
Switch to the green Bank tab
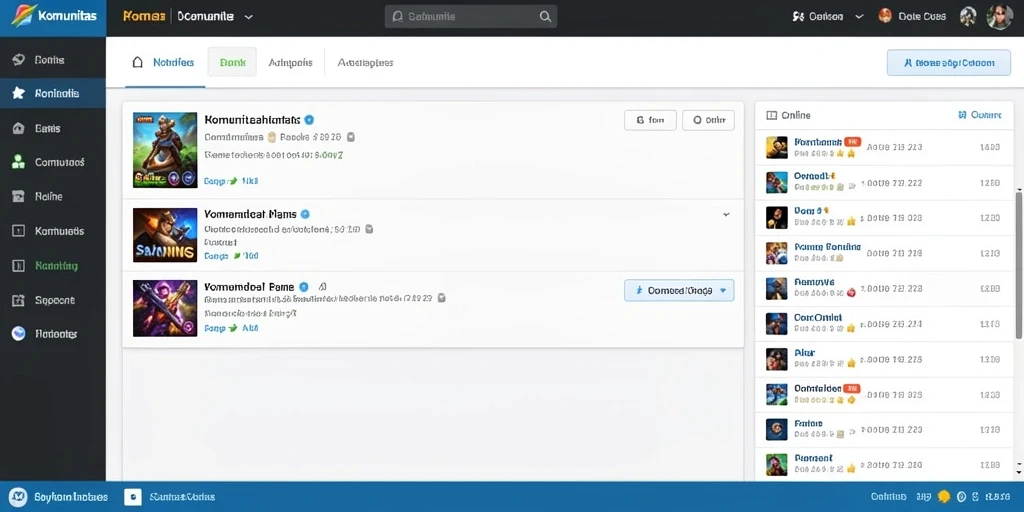(232, 63)
